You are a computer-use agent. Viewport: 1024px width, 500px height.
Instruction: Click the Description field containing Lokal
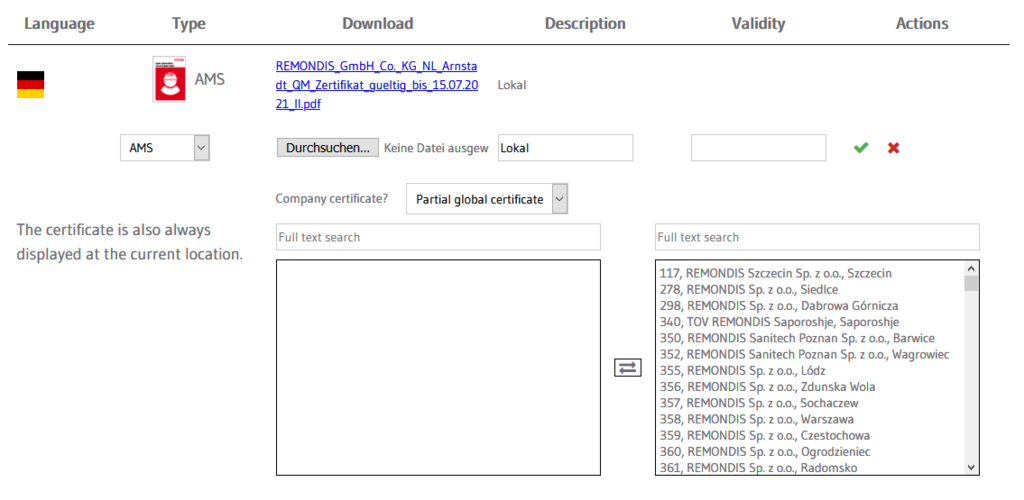(x=566, y=148)
